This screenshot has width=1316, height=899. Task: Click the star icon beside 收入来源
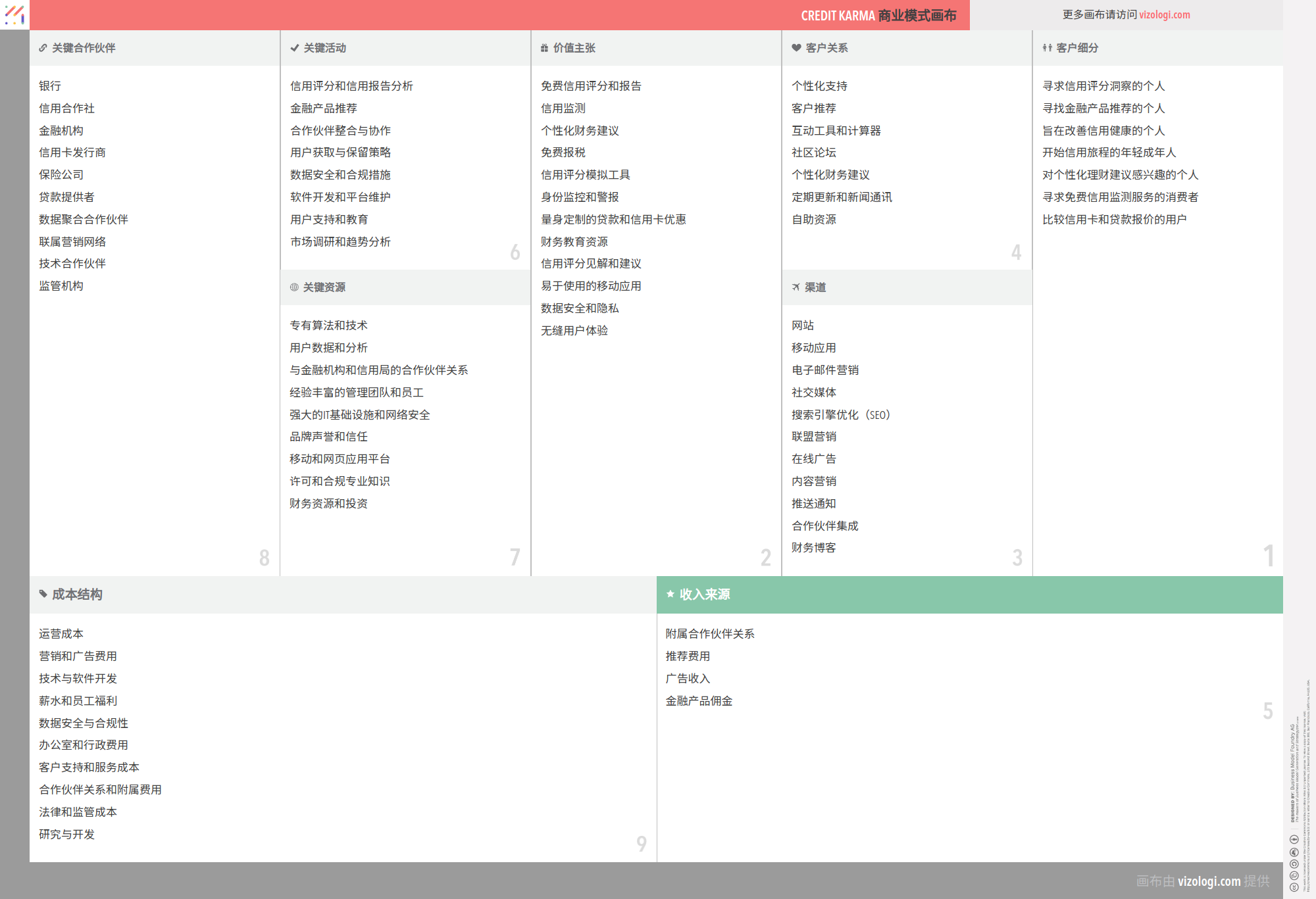click(x=670, y=595)
